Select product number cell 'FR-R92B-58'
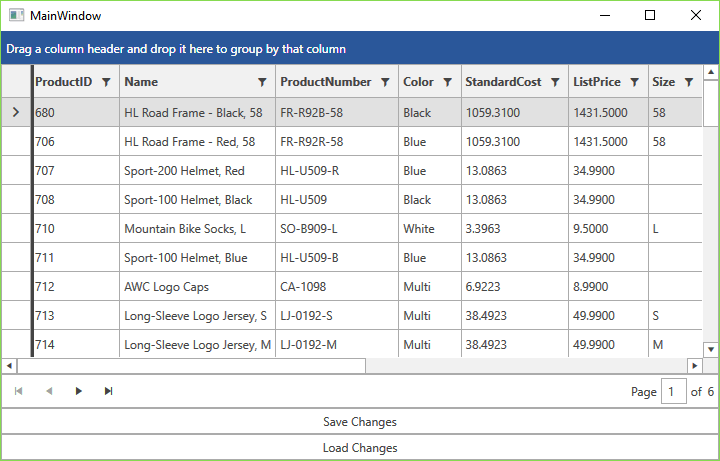This screenshot has height=461, width=720. coord(337,112)
